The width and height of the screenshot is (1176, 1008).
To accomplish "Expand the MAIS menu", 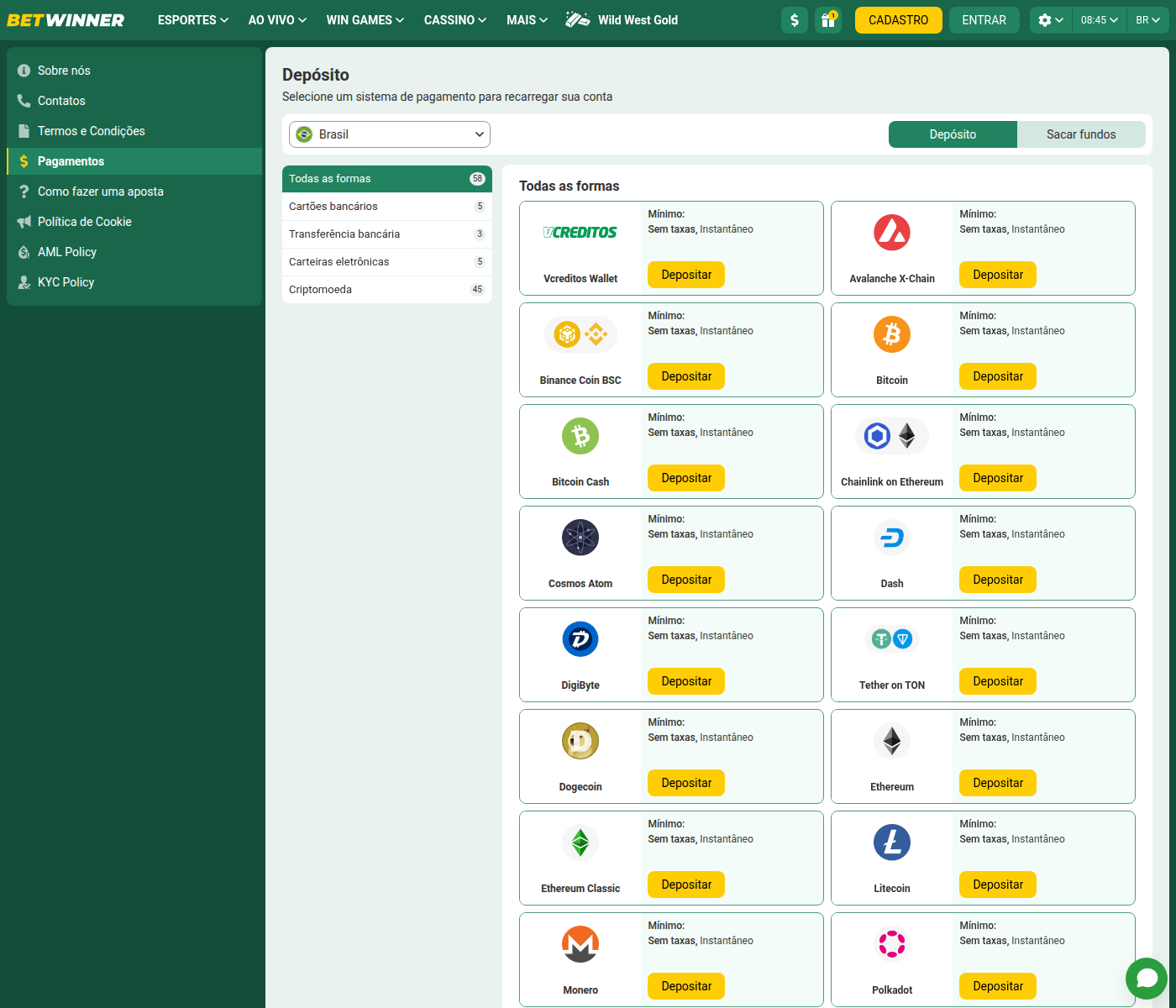I will pos(527,20).
